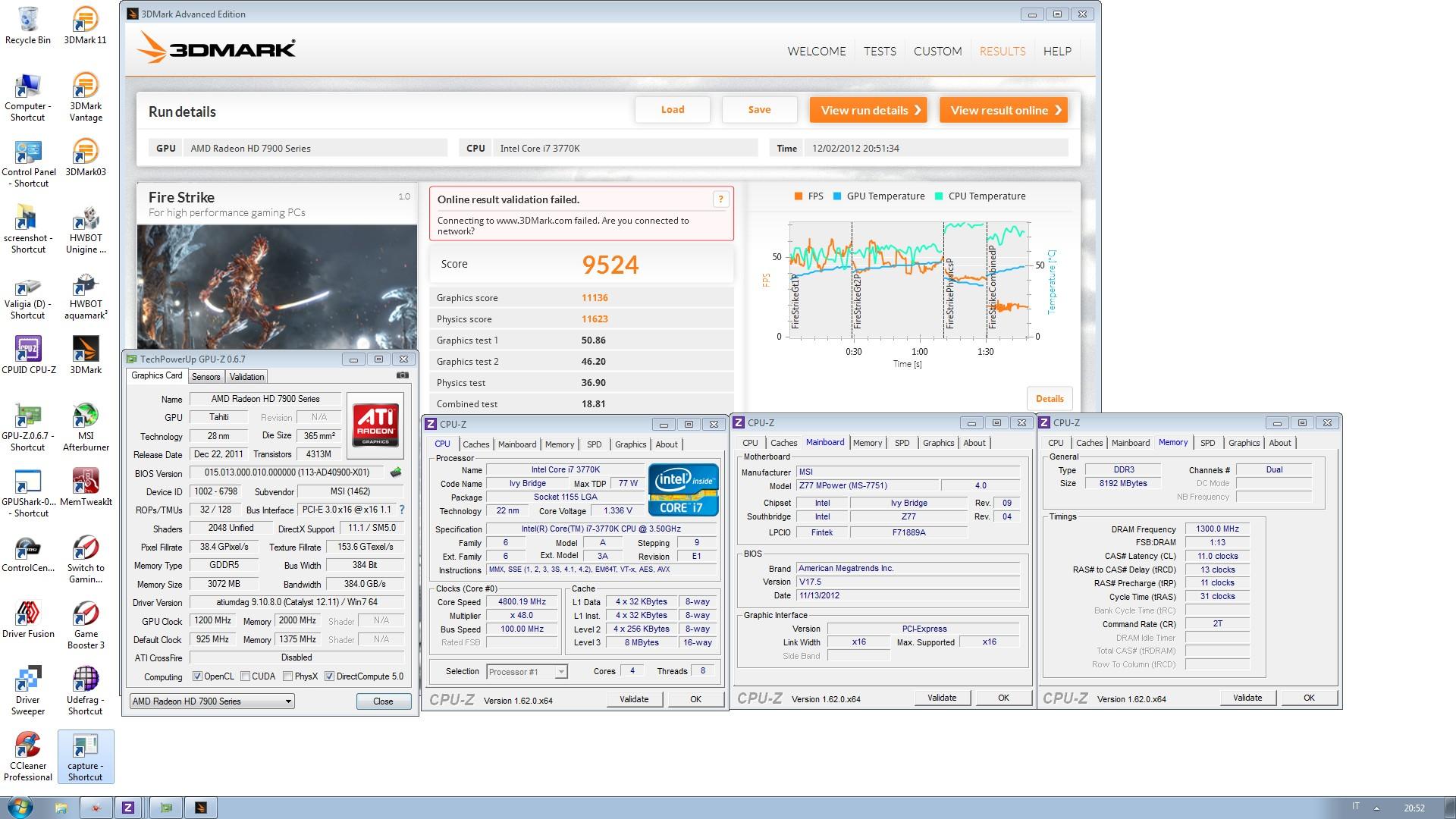Open the CCleaner Professional desktop icon
The height and width of the screenshot is (819, 1456).
point(28,757)
